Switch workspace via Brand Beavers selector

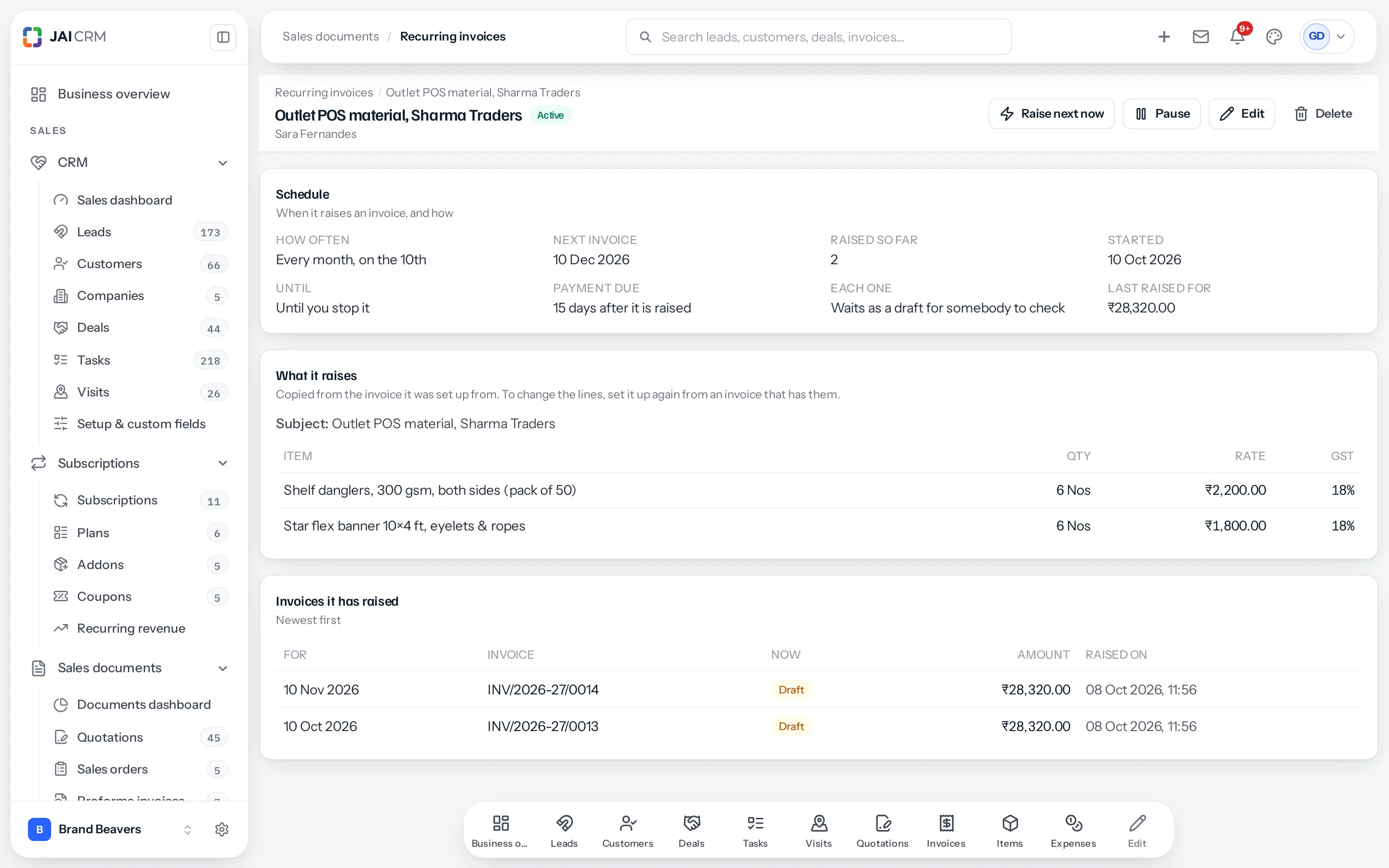coord(110,829)
